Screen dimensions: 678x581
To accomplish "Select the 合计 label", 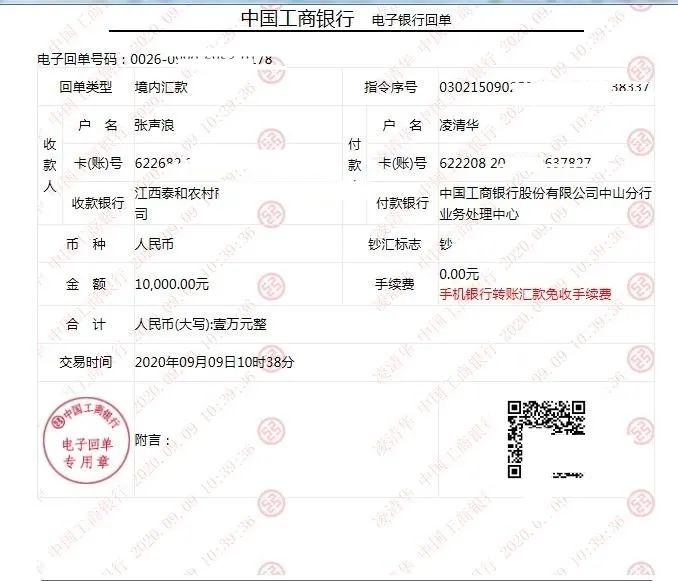I will (x=86, y=324).
